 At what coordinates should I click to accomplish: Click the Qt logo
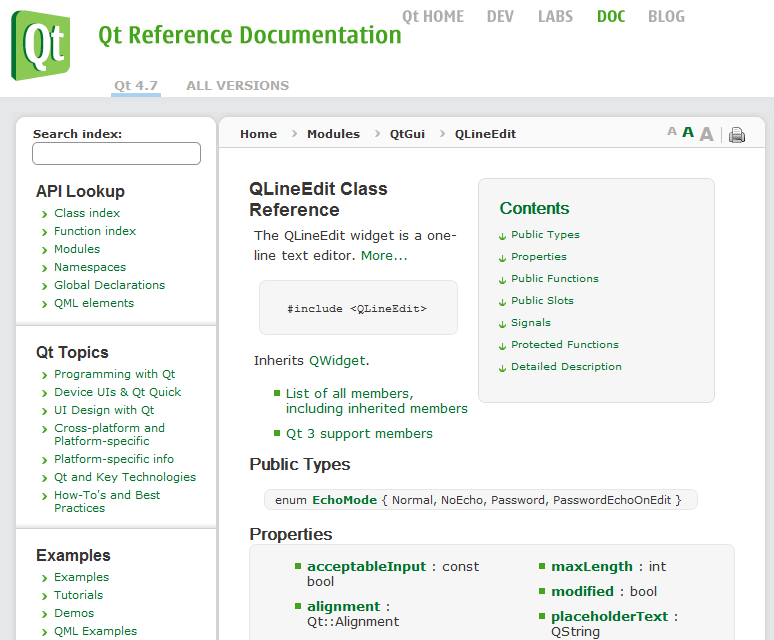[40, 45]
